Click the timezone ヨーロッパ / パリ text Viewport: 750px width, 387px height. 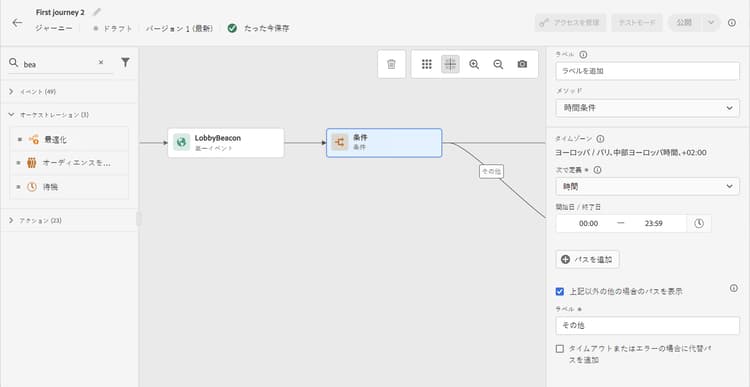click(x=631, y=153)
